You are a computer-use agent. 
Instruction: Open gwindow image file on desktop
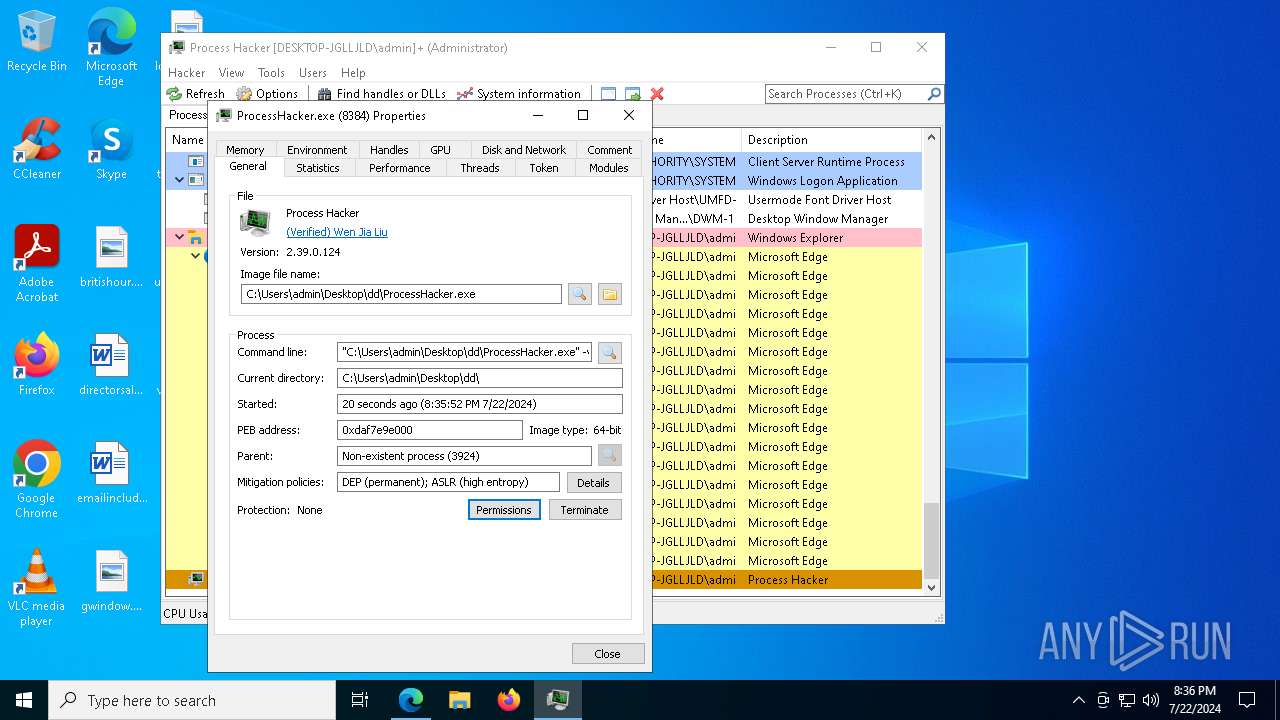(111, 580)
